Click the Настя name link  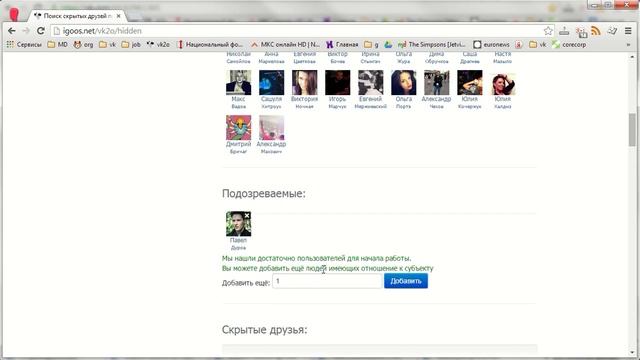coord(502,54)
